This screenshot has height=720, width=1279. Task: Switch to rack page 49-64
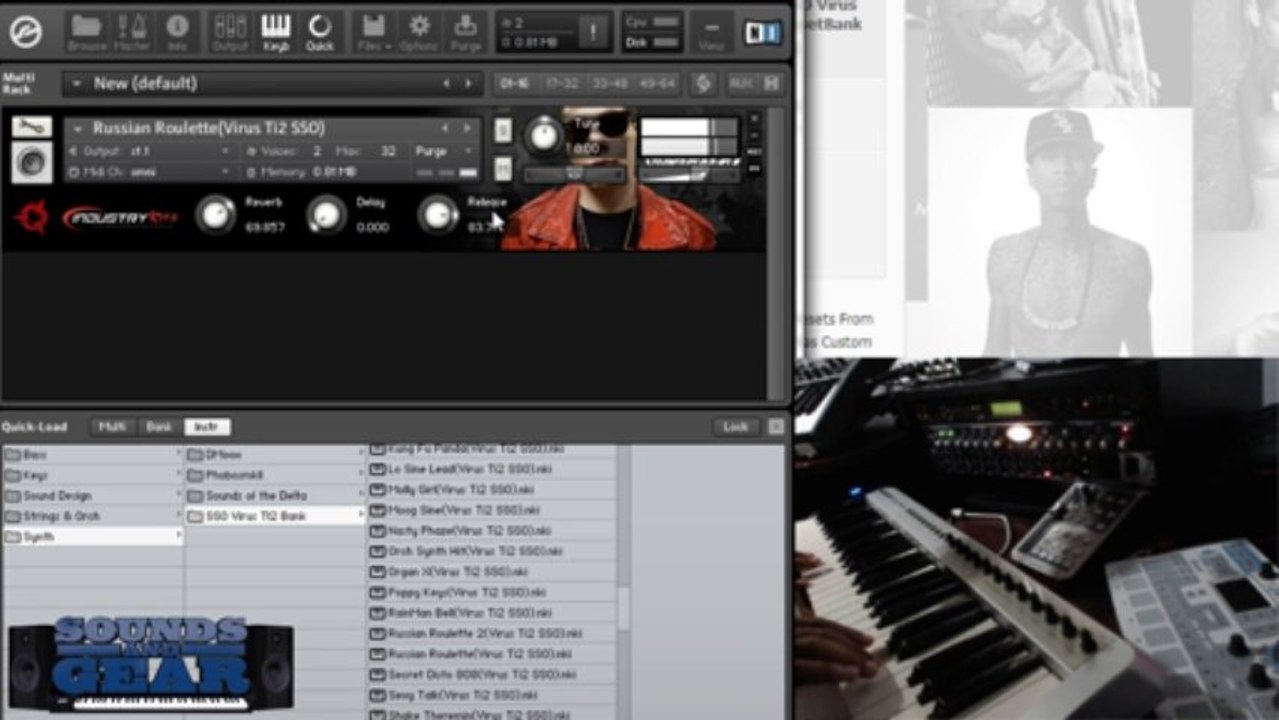point(658,84)
